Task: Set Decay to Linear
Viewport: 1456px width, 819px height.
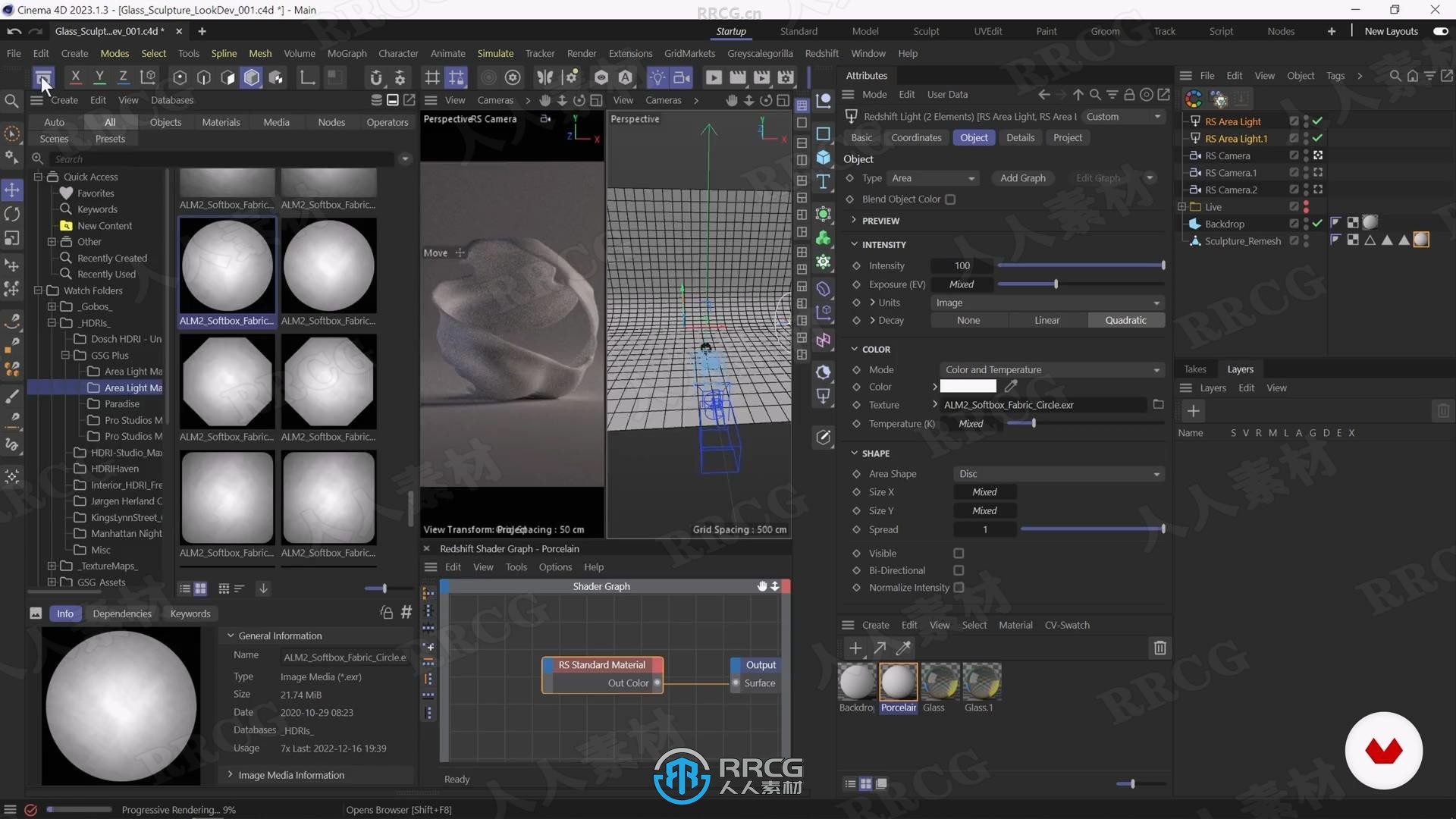Action: click(1046, 320)
